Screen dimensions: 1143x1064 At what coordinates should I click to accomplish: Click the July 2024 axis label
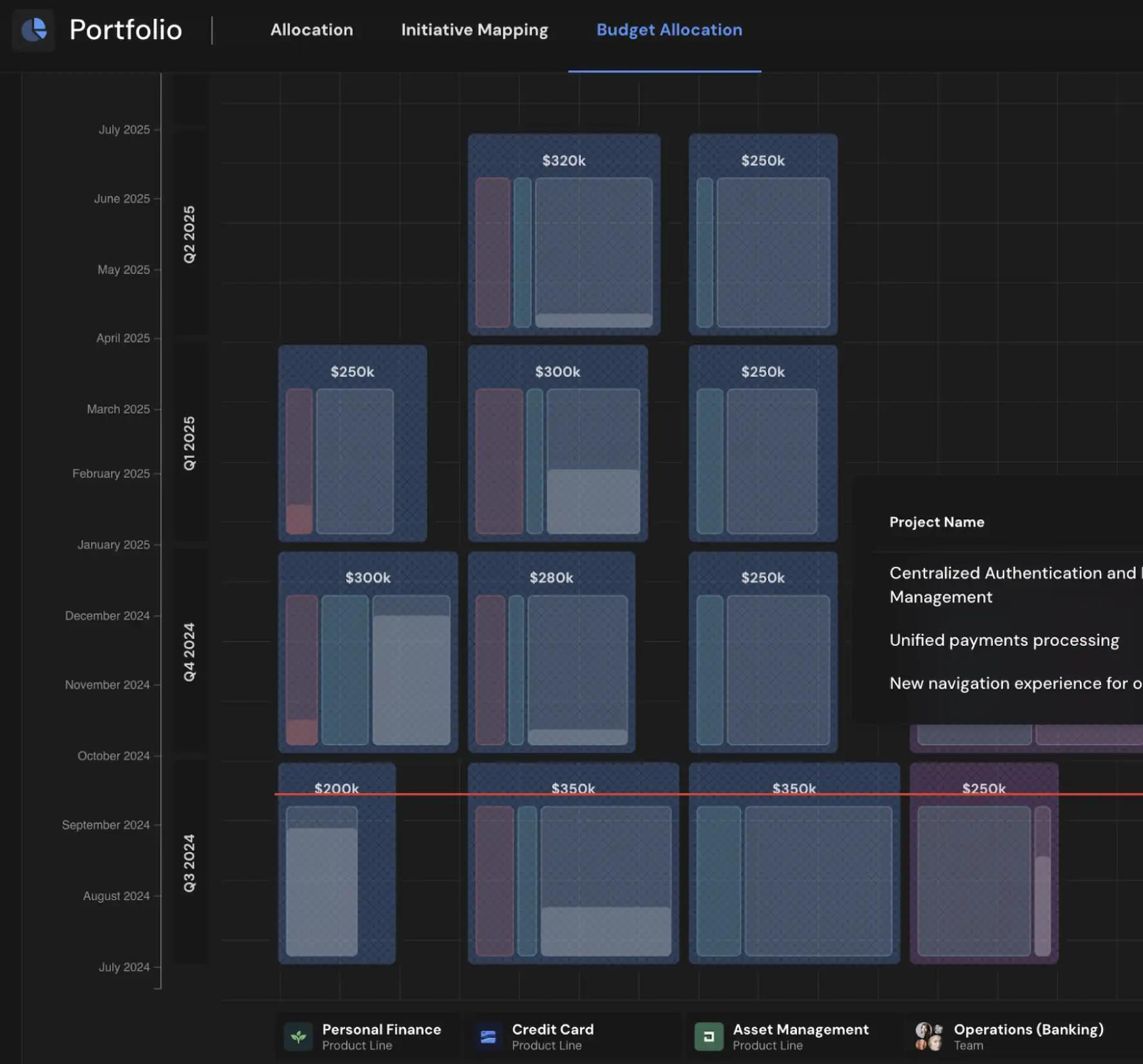[x=124, y=967]
